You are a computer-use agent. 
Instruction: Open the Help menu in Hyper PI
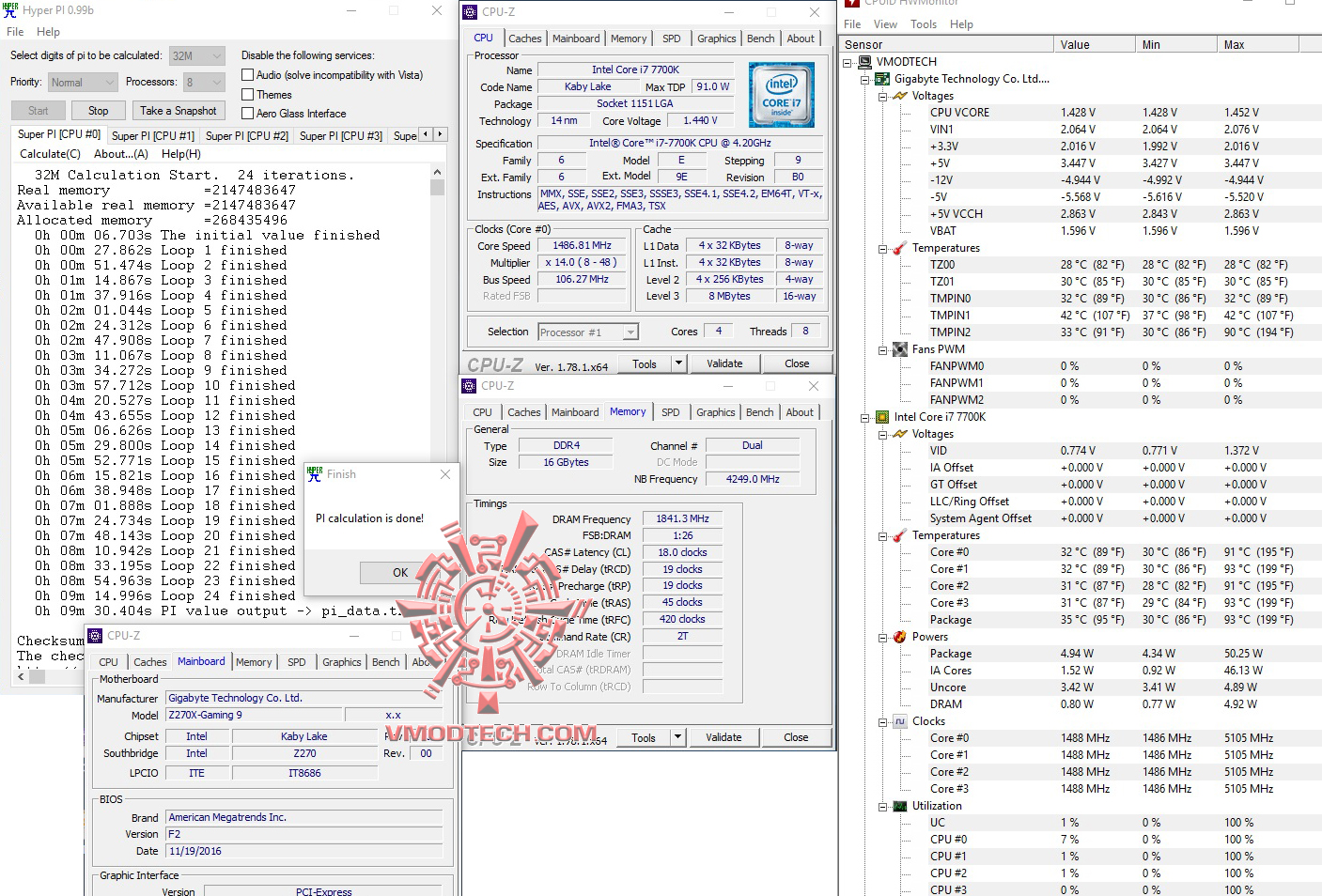click(x=48, y=32)
